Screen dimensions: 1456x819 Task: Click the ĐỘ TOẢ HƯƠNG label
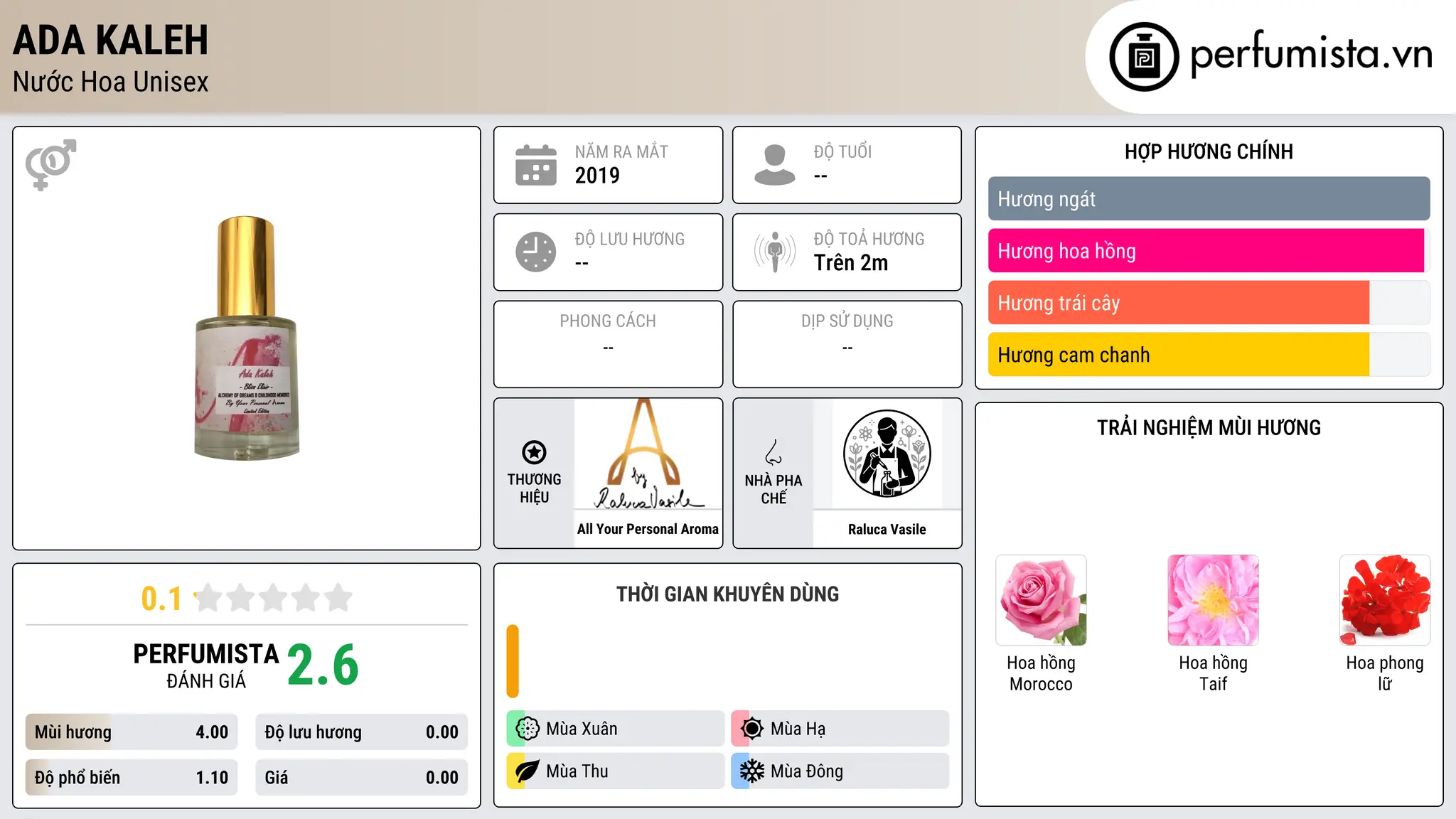(x=869, y=239)
